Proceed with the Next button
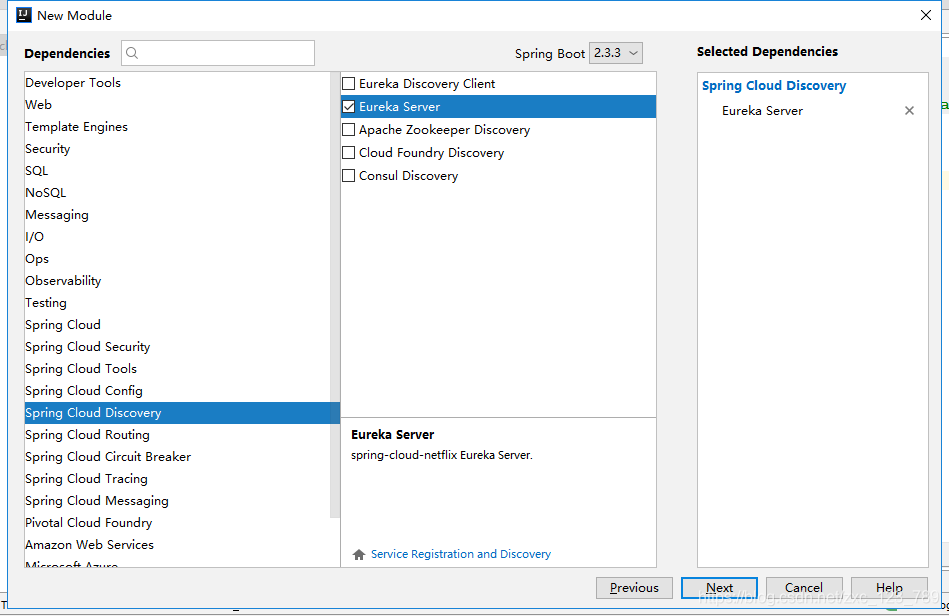This screenshot has width=949, height=616. (x=719, y=588)
